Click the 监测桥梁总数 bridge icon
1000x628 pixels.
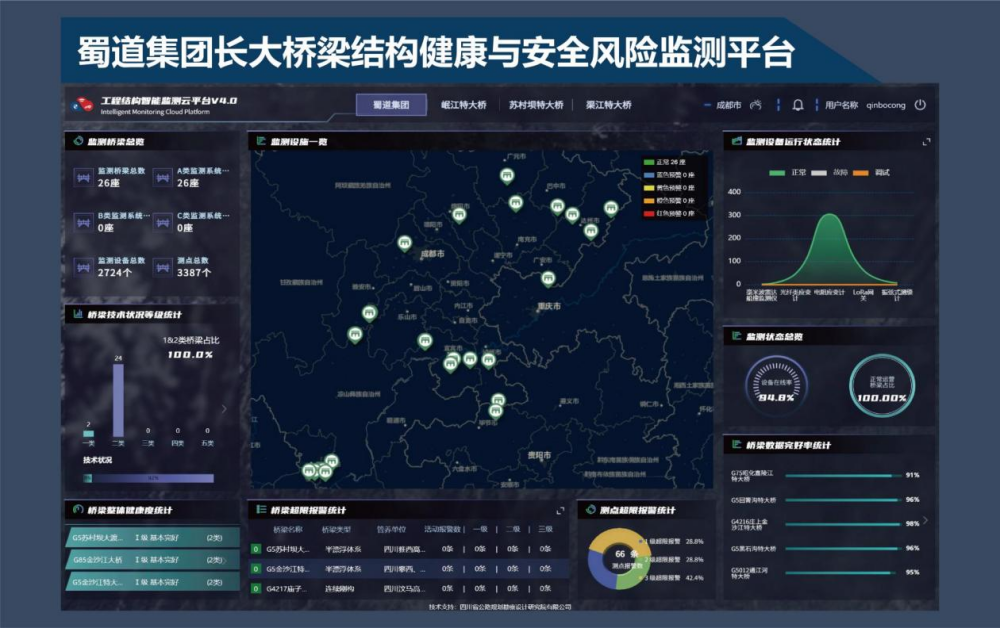[x=82, y=177]
